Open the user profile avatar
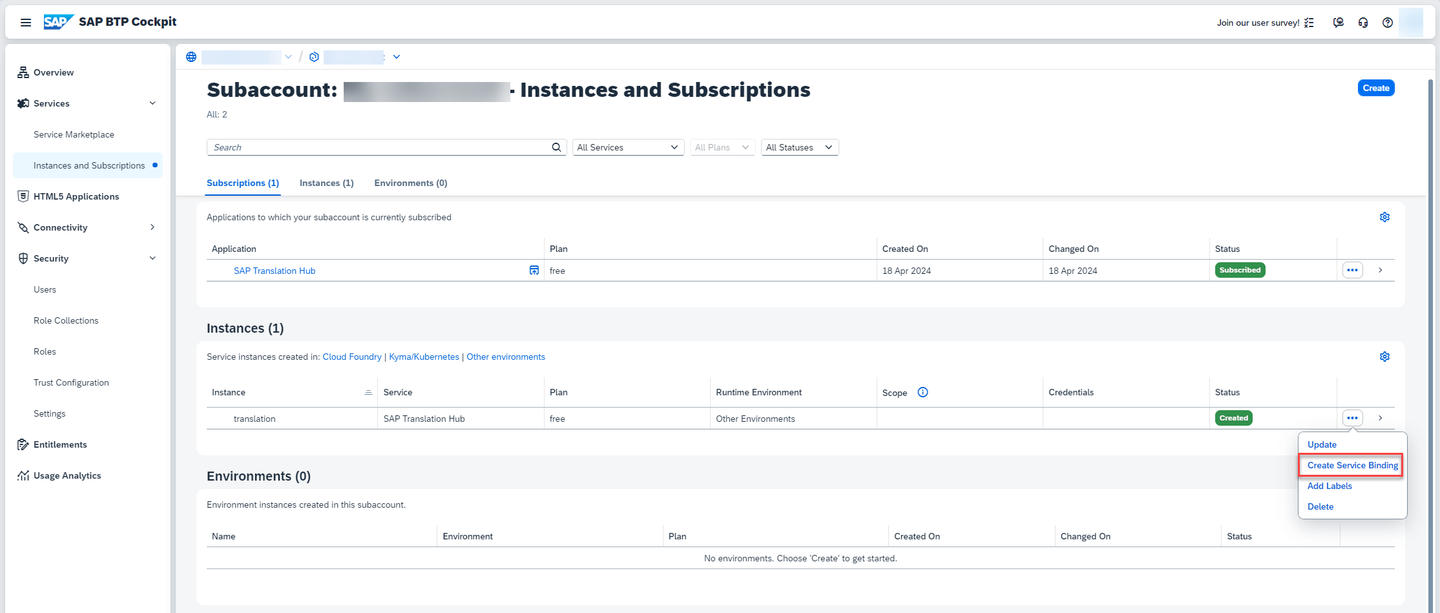The image size is (1440, 613). coord(1411,22)
